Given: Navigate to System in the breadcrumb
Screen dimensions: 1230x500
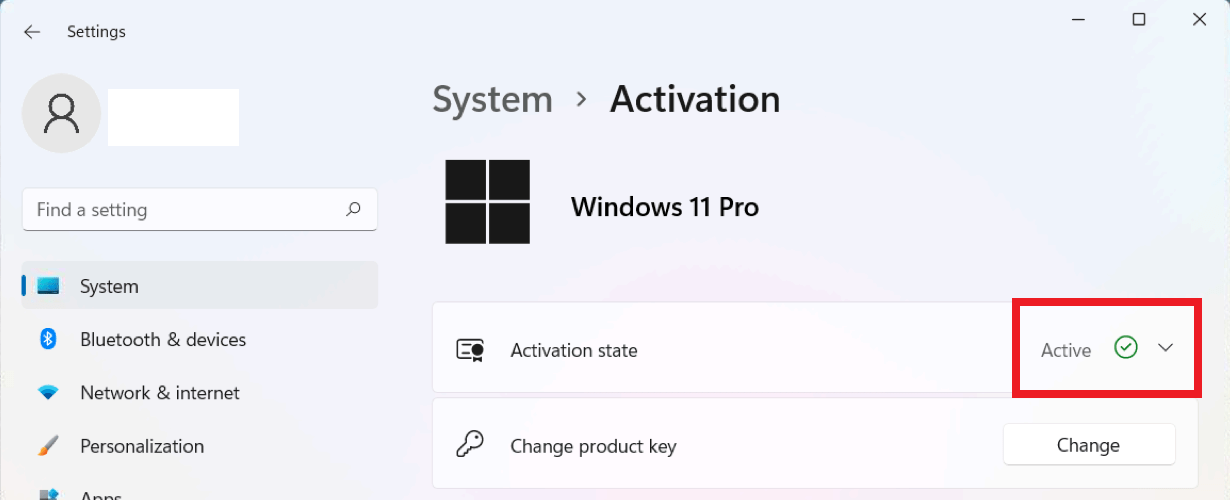Looking at the screenshot, I should [492, 100].
